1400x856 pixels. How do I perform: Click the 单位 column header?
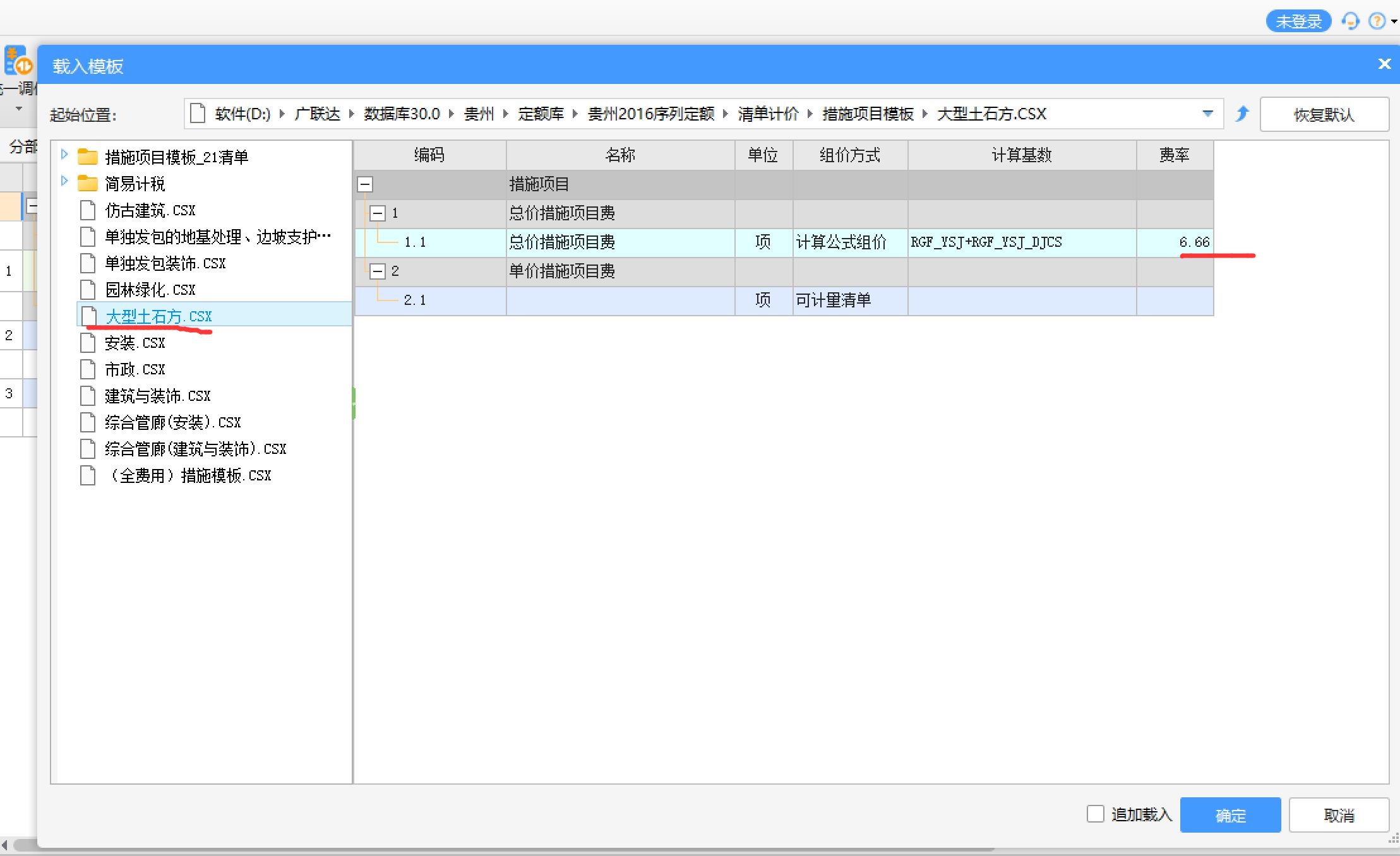763,155
